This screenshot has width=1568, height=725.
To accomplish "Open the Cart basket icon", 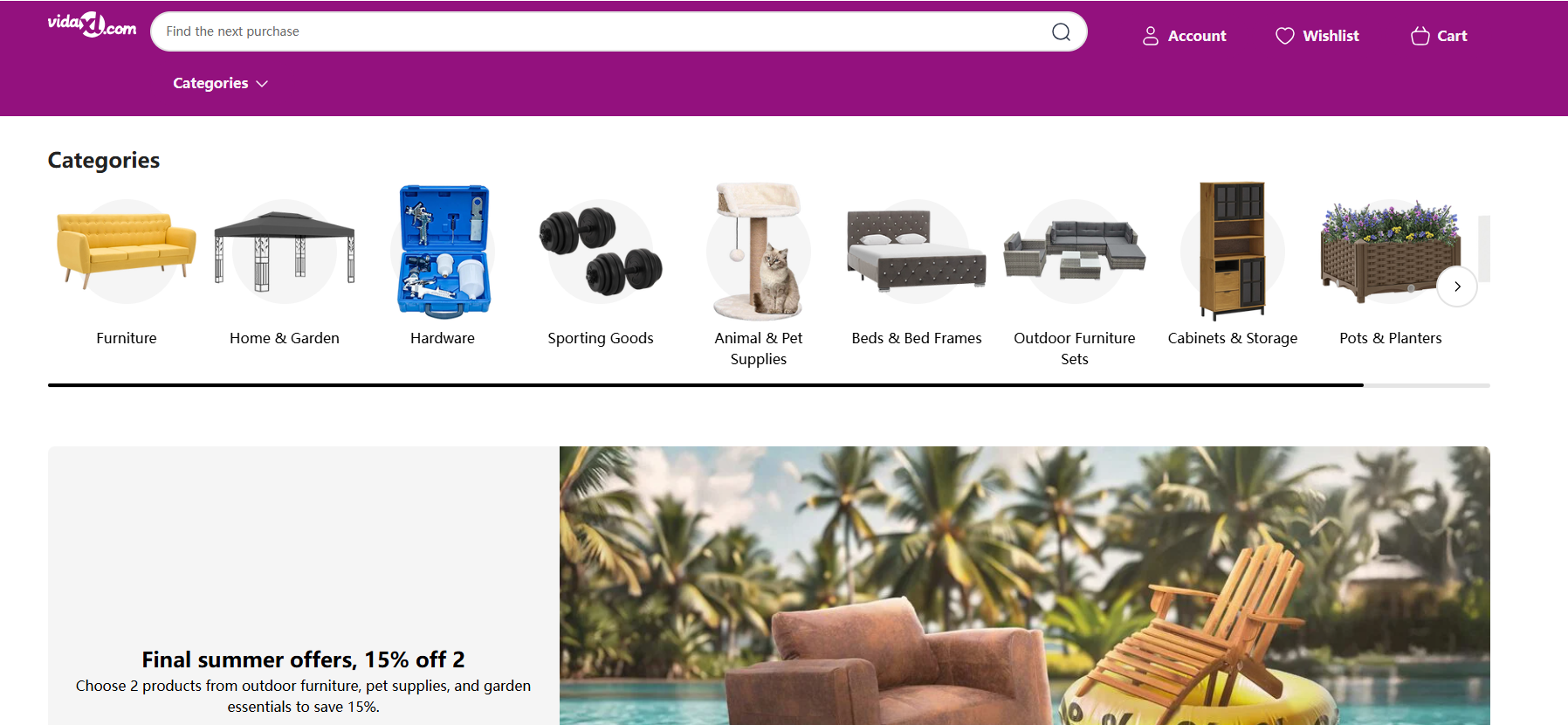I will (1420, 36).
